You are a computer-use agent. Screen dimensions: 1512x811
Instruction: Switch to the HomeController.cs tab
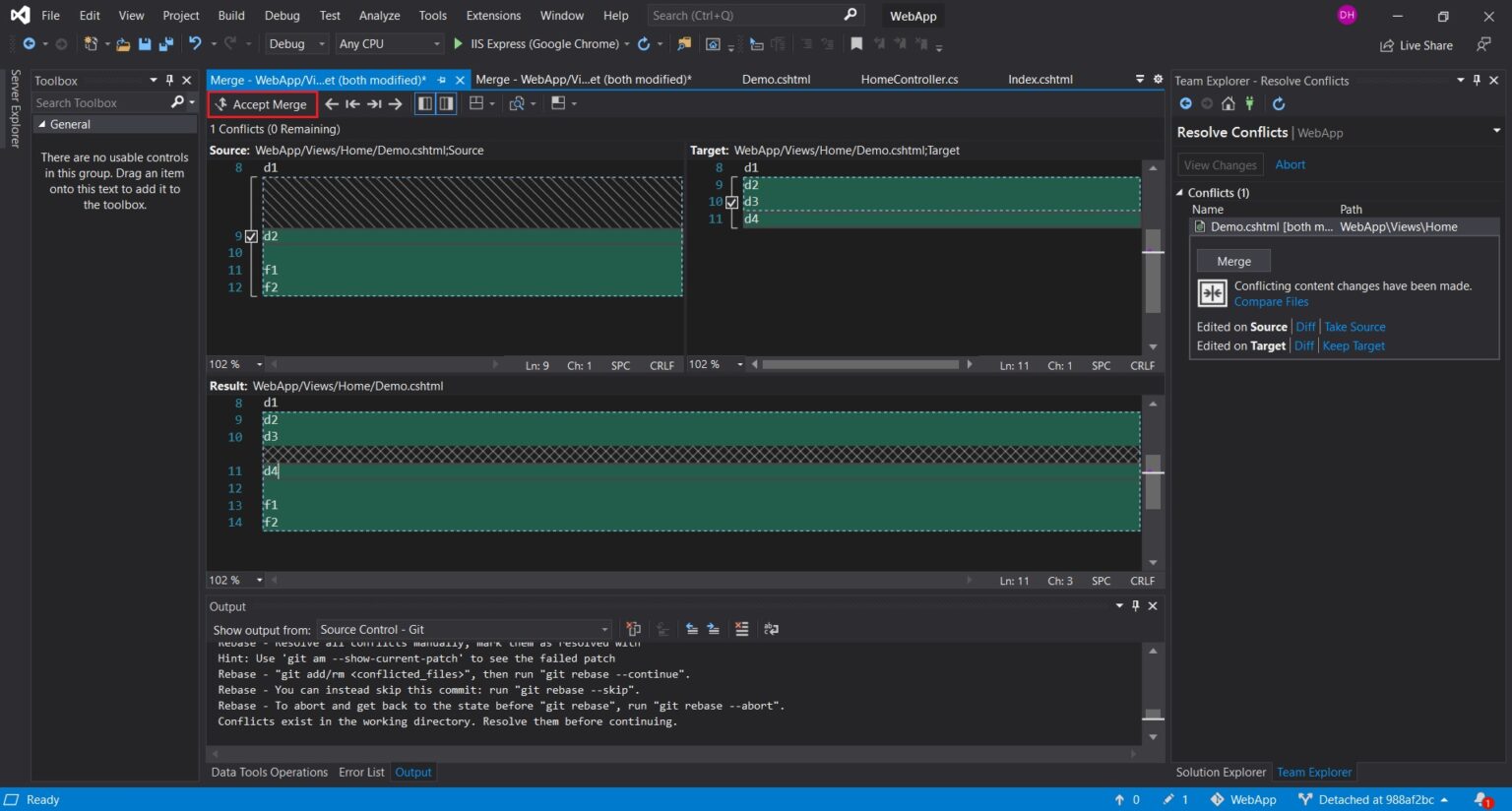(x=909, y=79)
